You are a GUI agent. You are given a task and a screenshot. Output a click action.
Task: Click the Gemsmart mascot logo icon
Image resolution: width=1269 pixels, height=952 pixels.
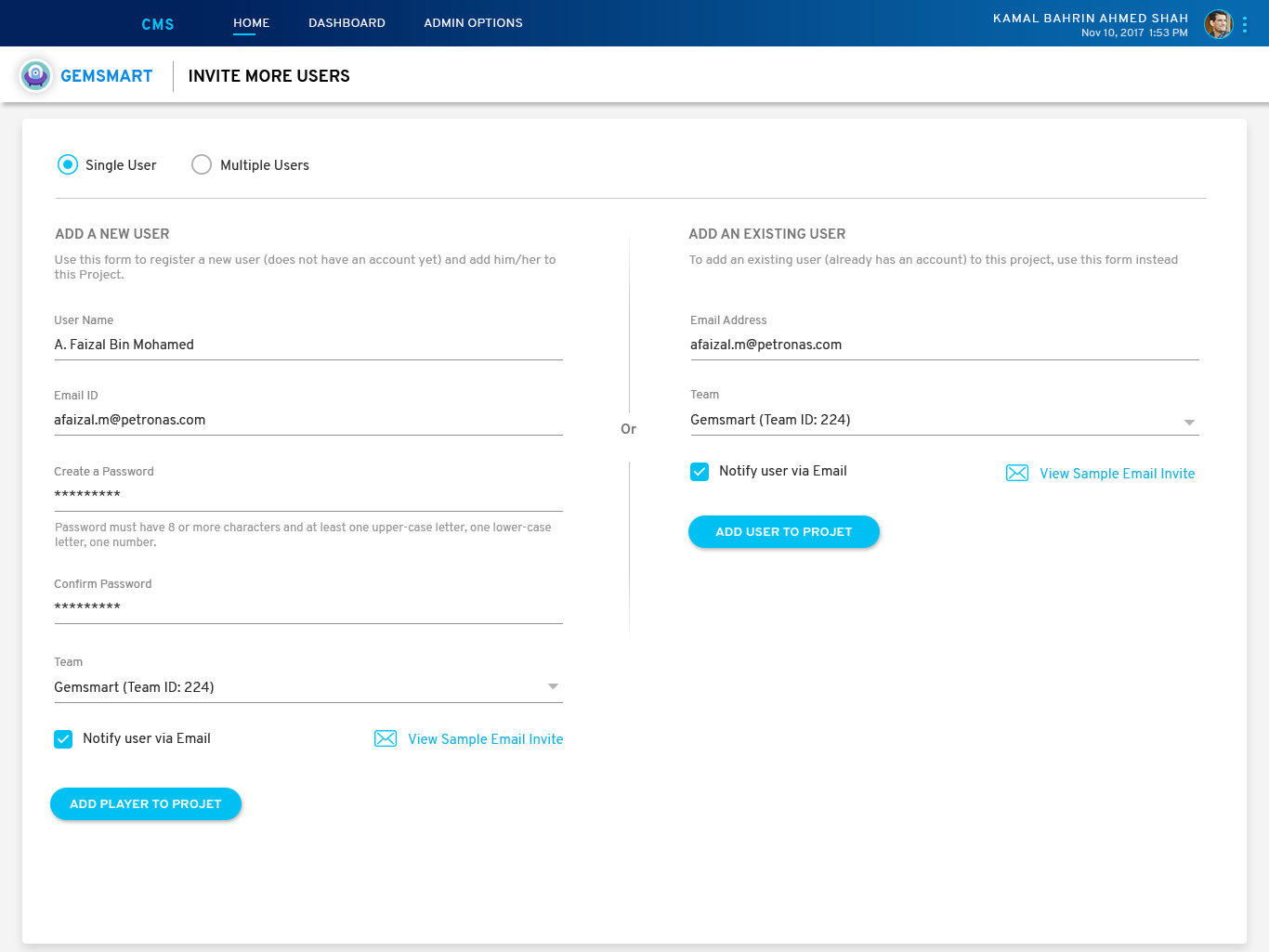(x=35, y=75)
